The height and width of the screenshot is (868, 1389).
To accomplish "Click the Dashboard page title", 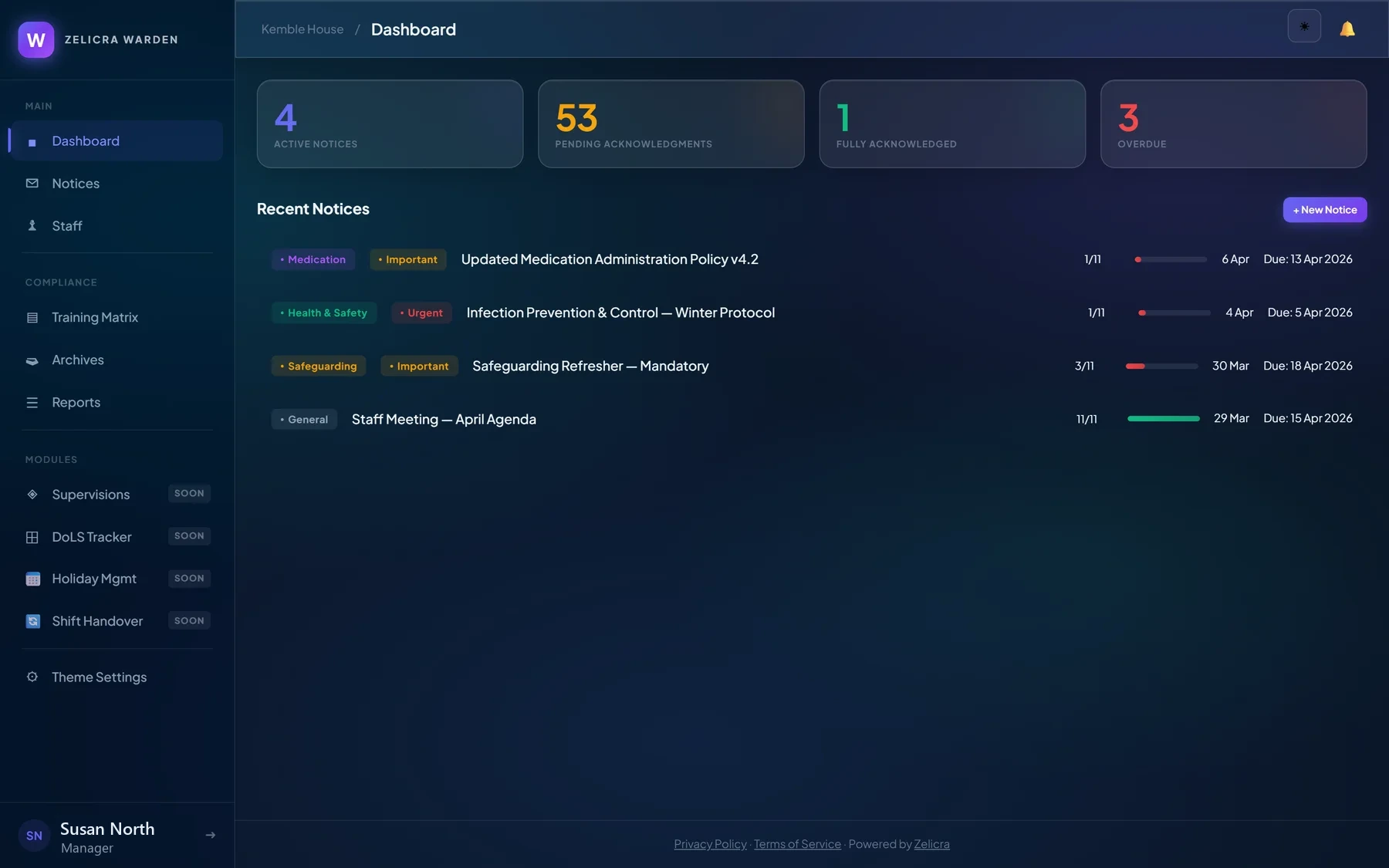I will pyautogui.click(x=414, y=29).
